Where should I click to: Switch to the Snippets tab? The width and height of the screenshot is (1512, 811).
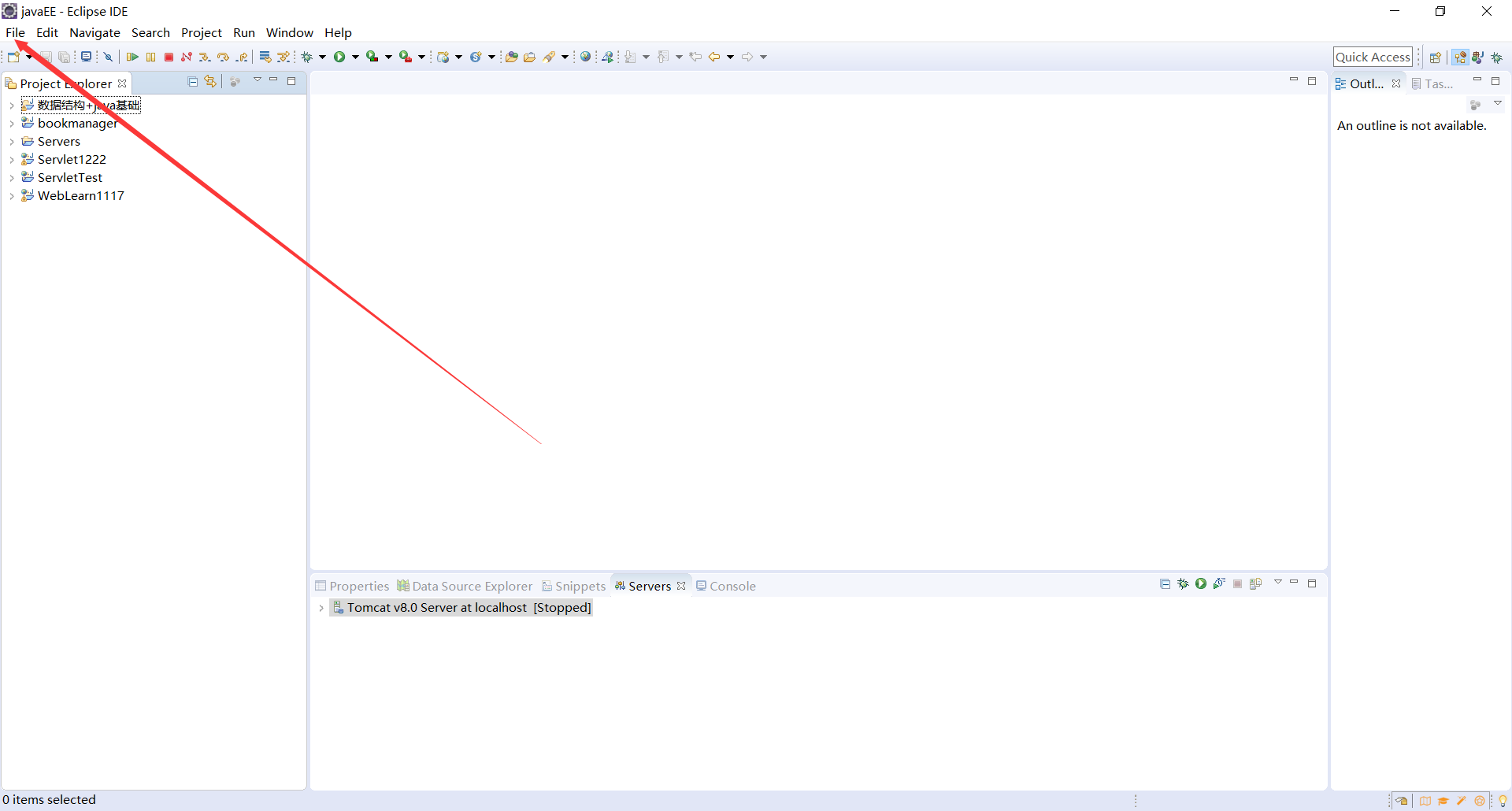pyautogui.click(x=573, y=586)
